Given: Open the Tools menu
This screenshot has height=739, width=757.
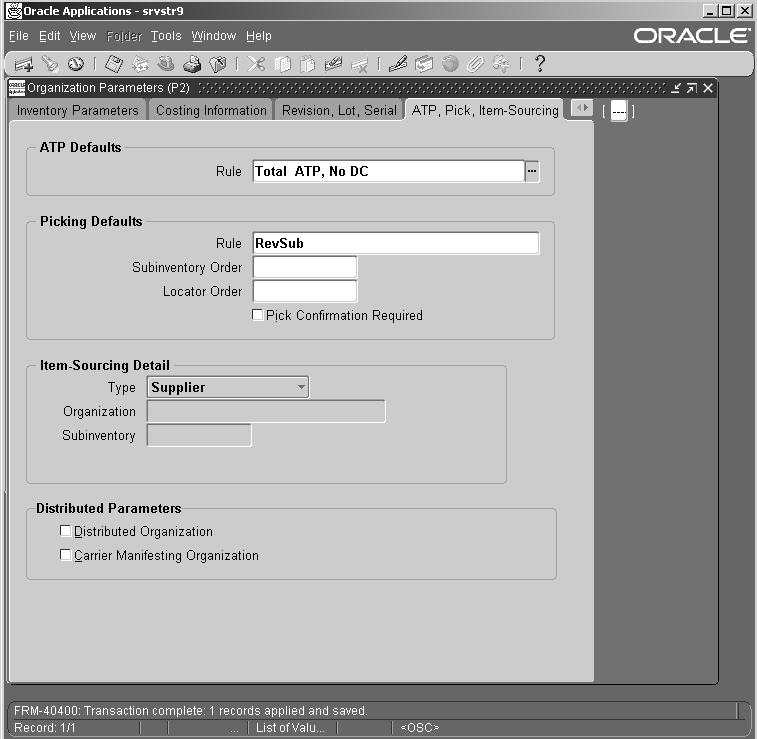Looking at the screenshot, I should click(166, 36).
